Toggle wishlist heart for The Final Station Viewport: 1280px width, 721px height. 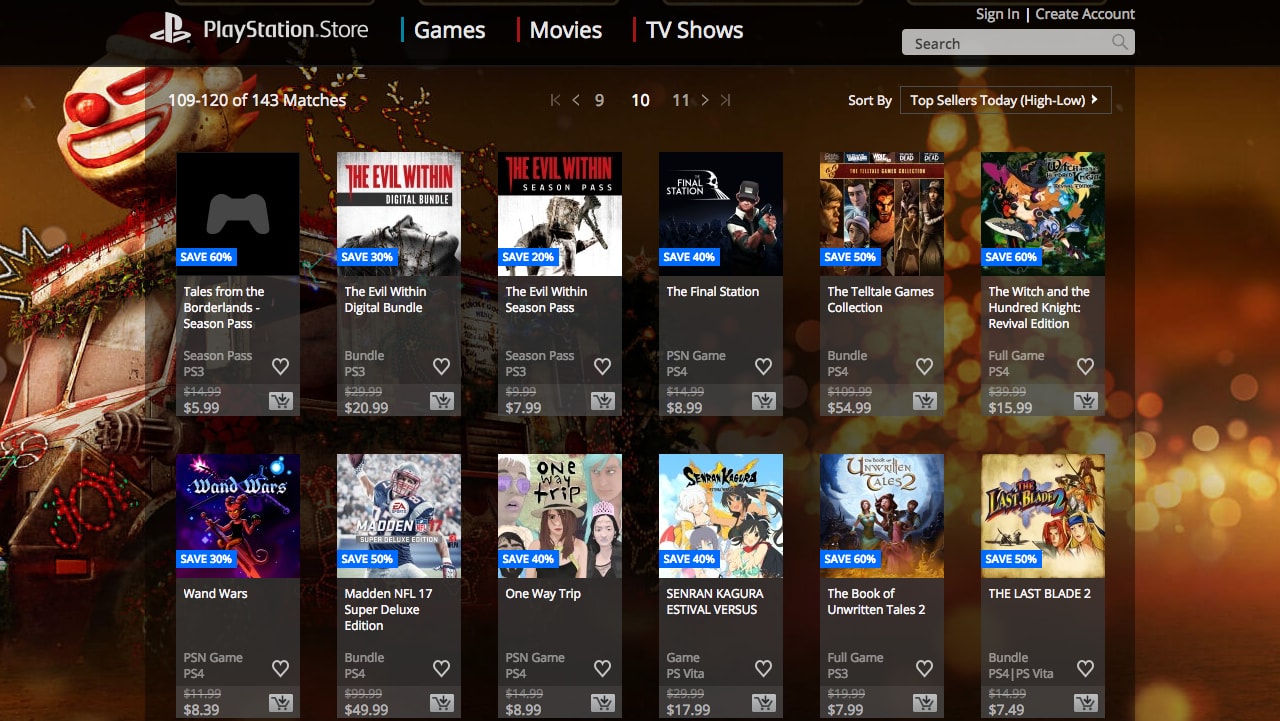(x=763, y=367)
